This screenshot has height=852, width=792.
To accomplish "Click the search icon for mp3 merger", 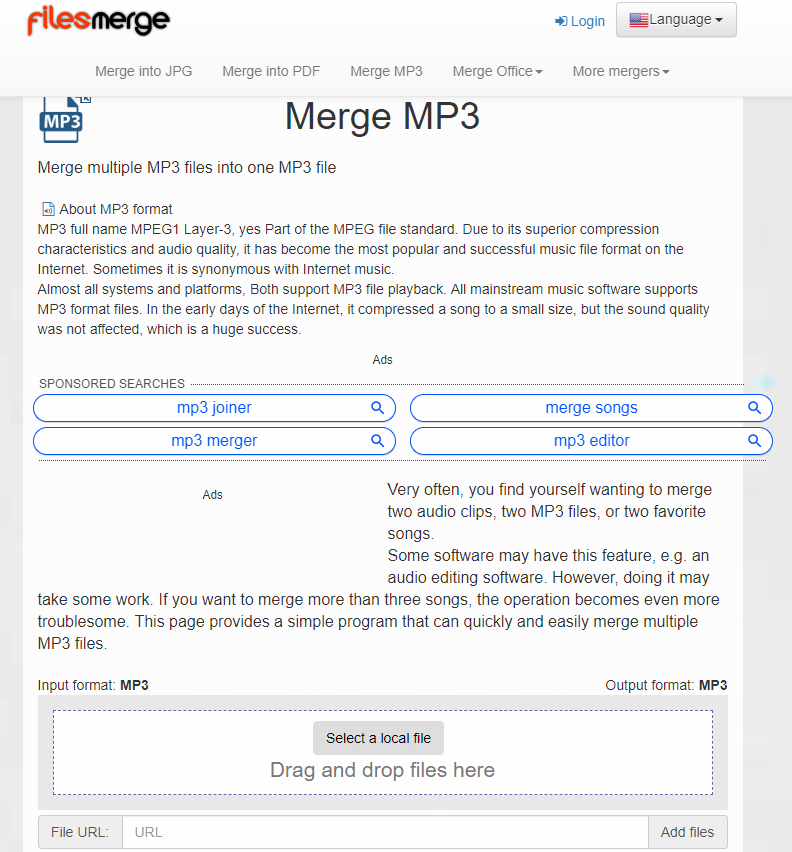I will point(378,441).
